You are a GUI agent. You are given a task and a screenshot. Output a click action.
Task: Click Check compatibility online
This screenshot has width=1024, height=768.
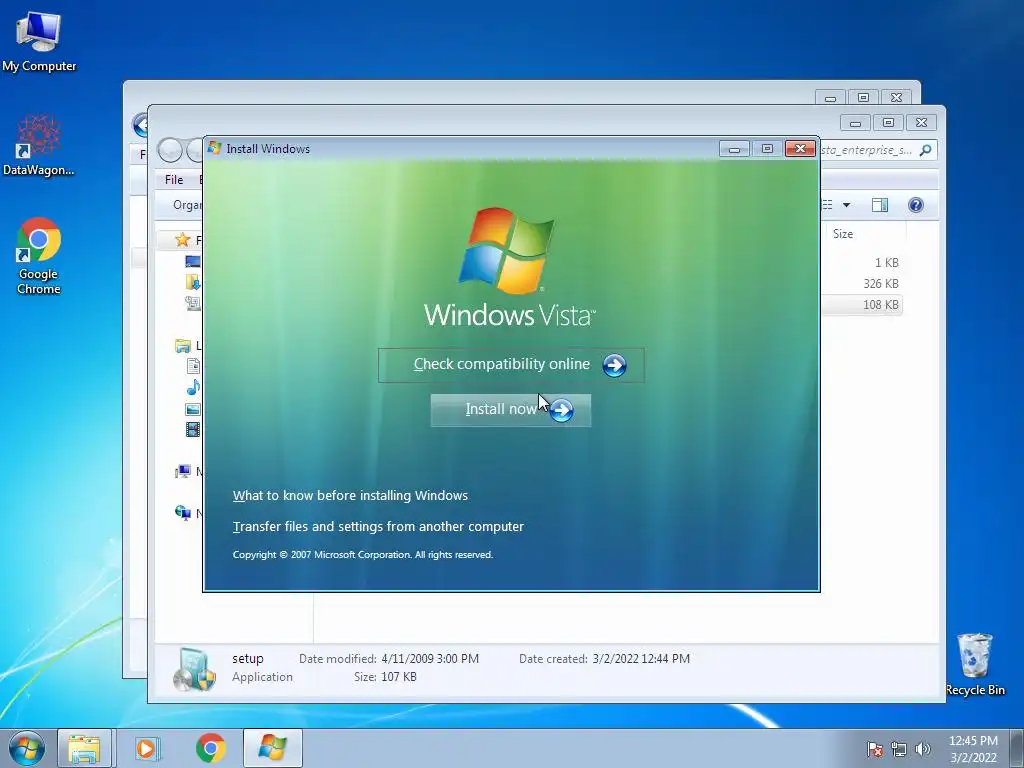click(511, 365)
